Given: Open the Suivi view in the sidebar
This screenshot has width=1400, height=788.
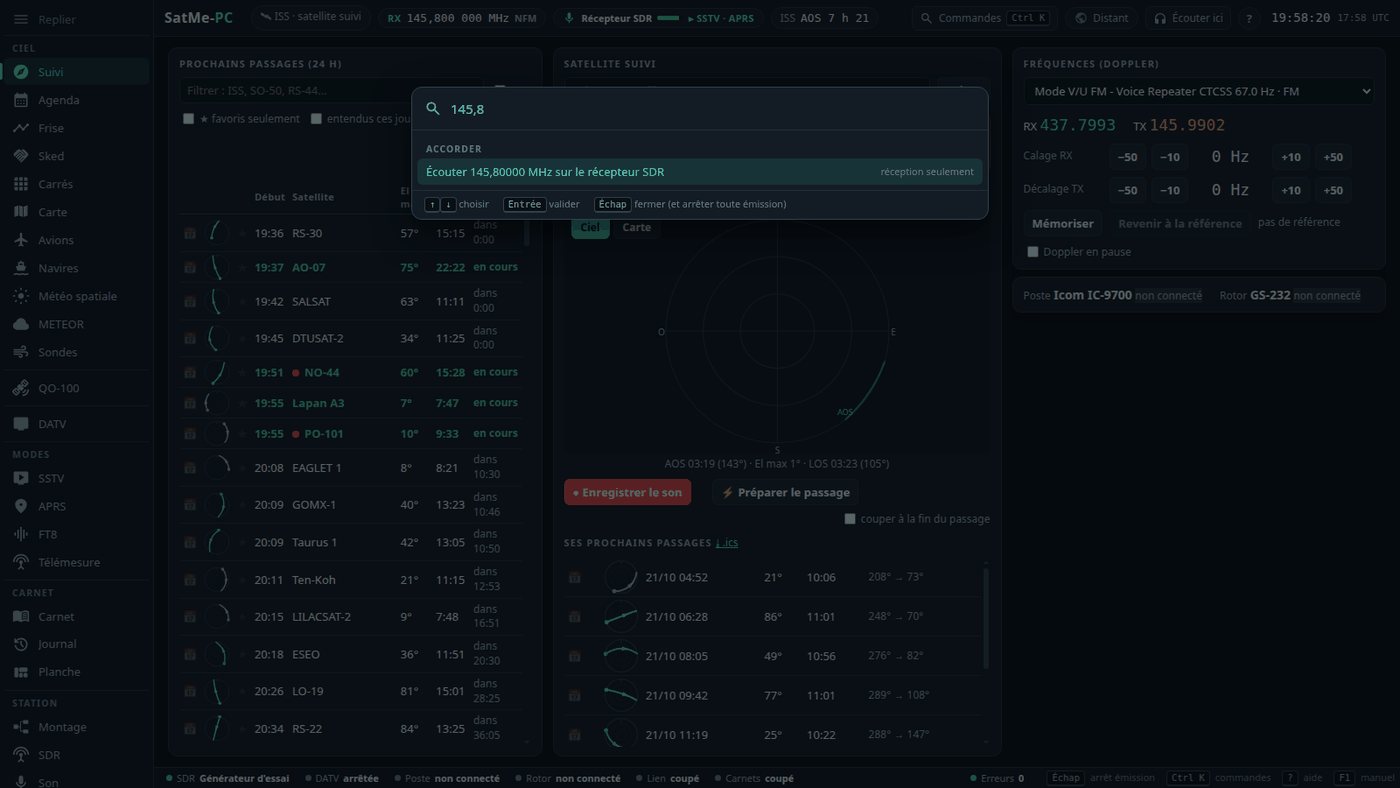Looking at the screenshot, I should tap(76, 72).
